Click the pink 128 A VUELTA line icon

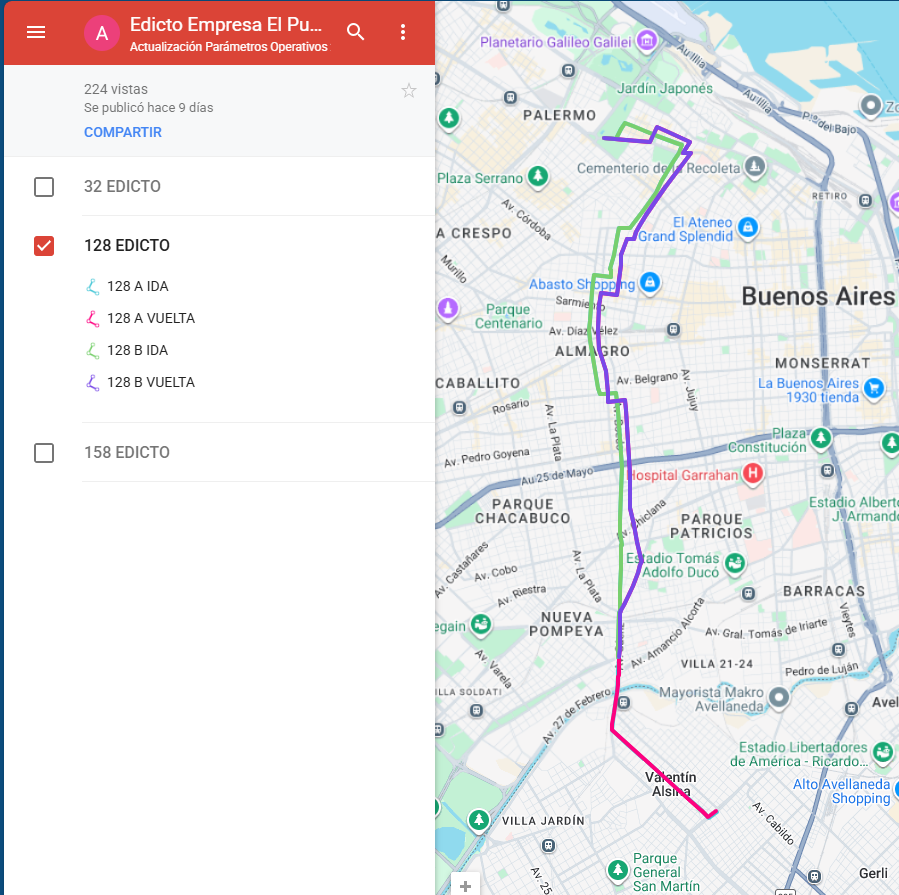(92, 318)
